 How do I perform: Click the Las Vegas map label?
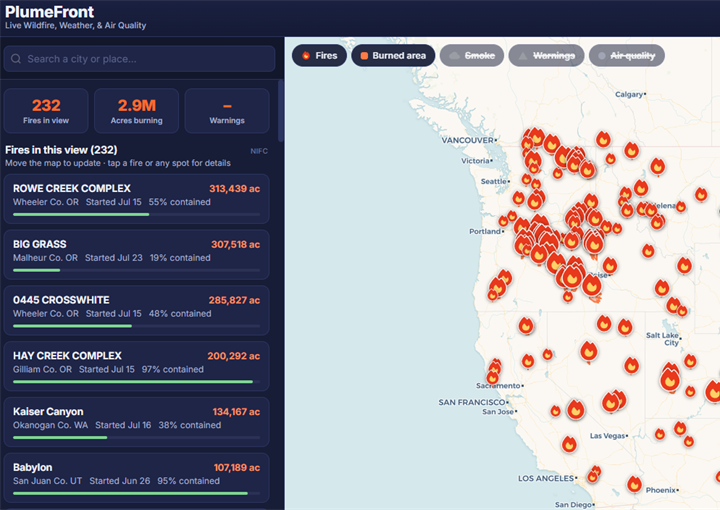point(608,436)
